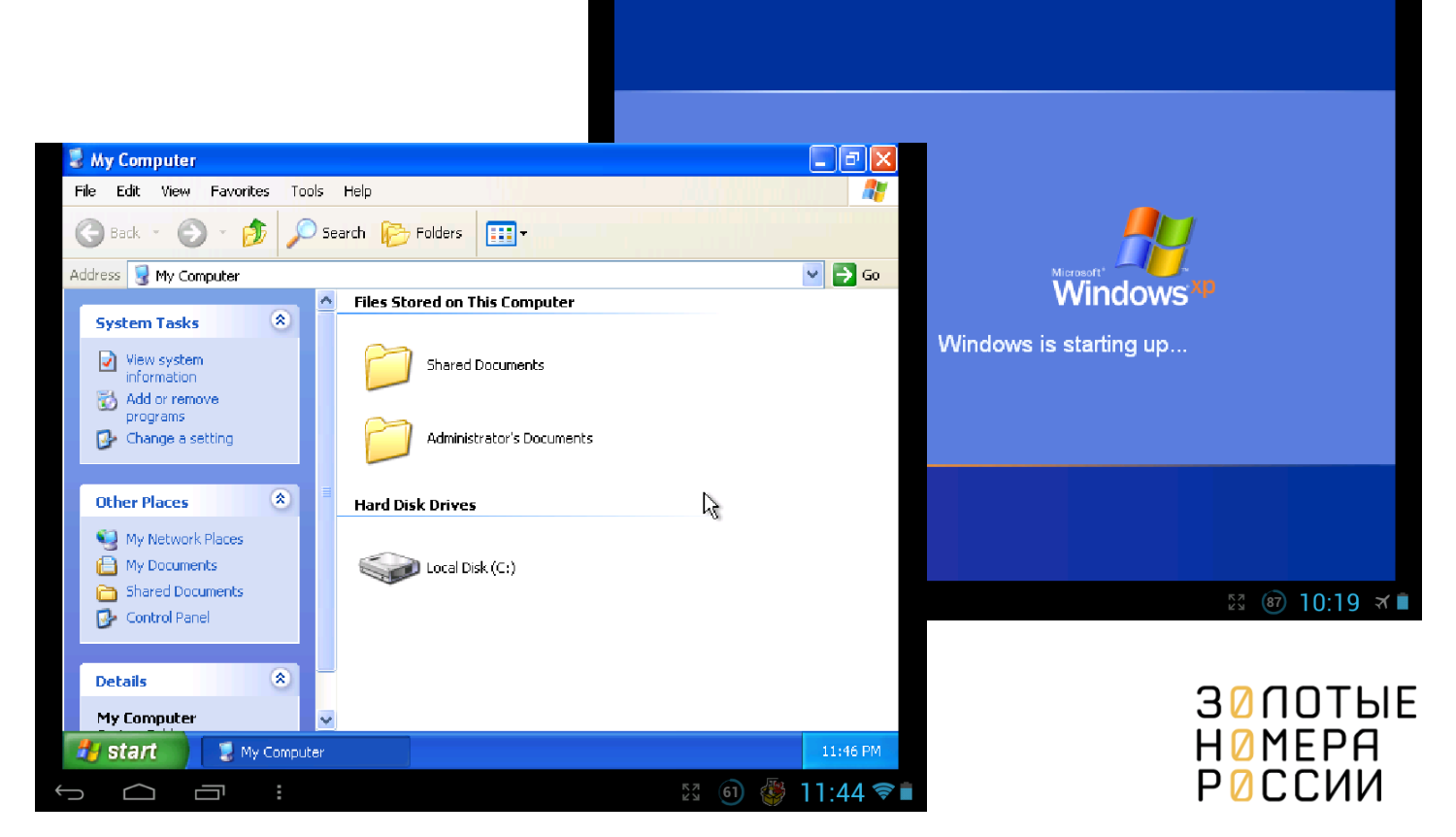
Task: Click the My Network Places icon
Action: pos(107,539)
